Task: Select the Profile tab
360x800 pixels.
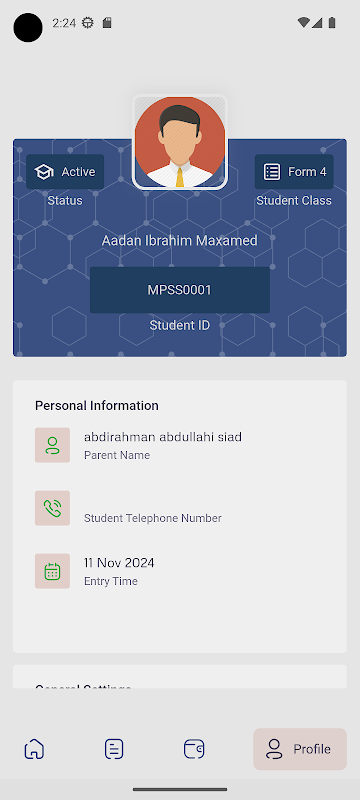Action: tap(300, 749)
